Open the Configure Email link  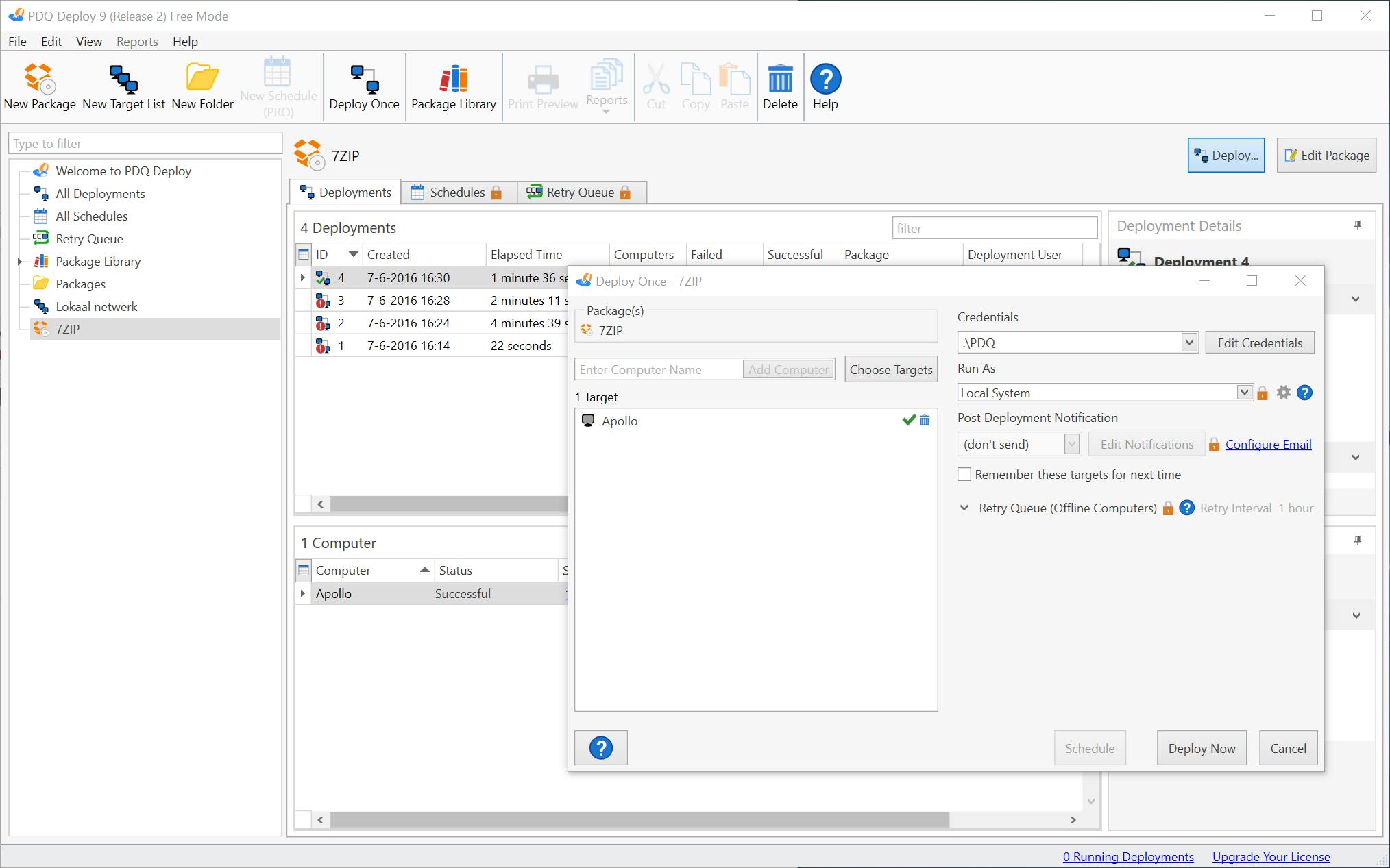[1268, 444]
